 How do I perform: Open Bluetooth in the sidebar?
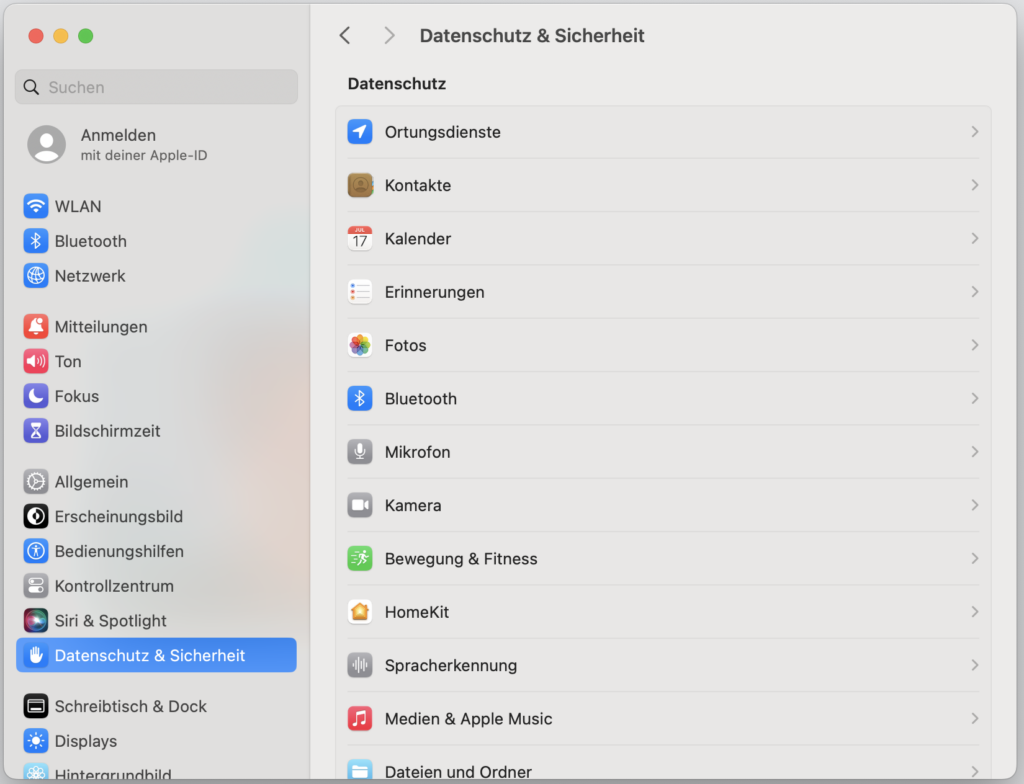coord(90,241)
